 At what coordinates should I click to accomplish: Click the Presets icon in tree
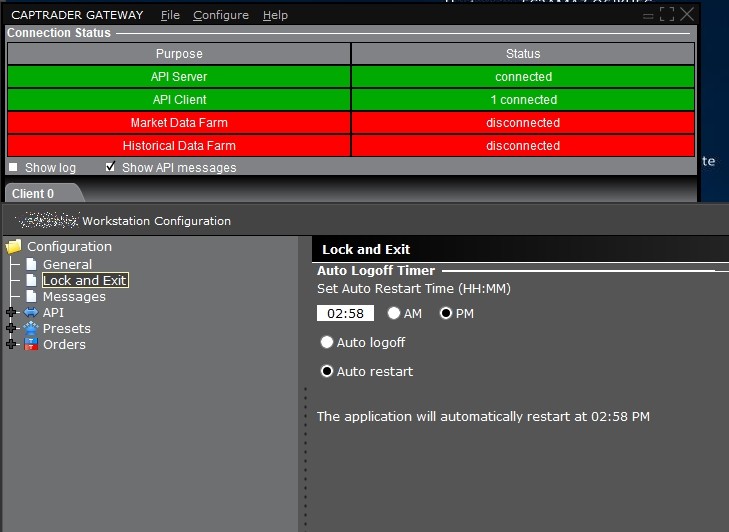31,328
